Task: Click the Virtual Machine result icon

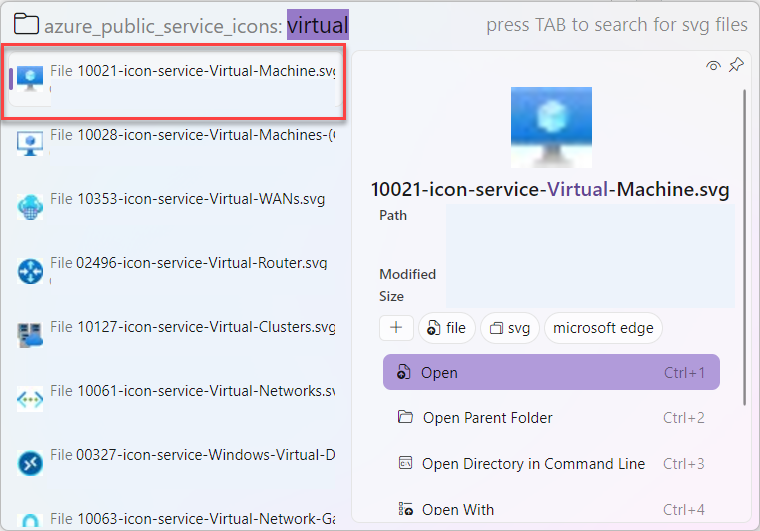Action: click(x=30, y=79)
